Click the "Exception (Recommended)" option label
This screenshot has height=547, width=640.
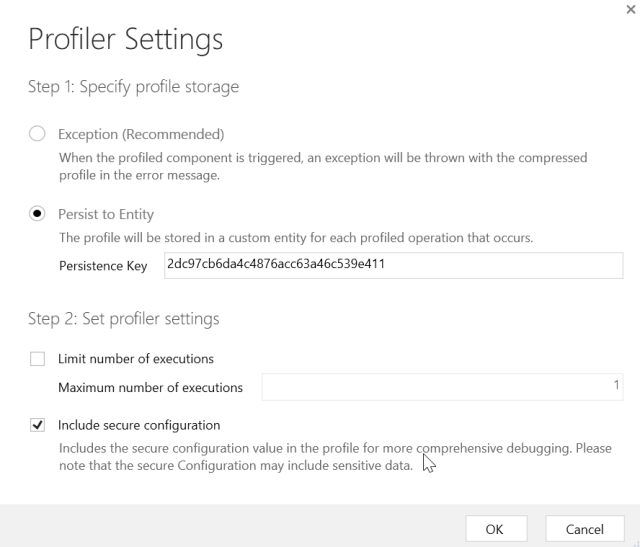click(141, 134)
